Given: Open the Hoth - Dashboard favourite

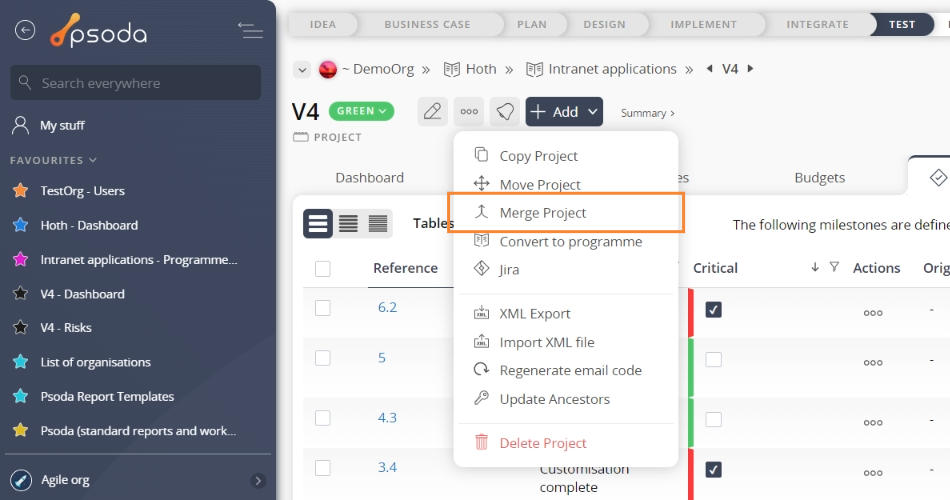Looking at the screenshot, I should 89,225.
